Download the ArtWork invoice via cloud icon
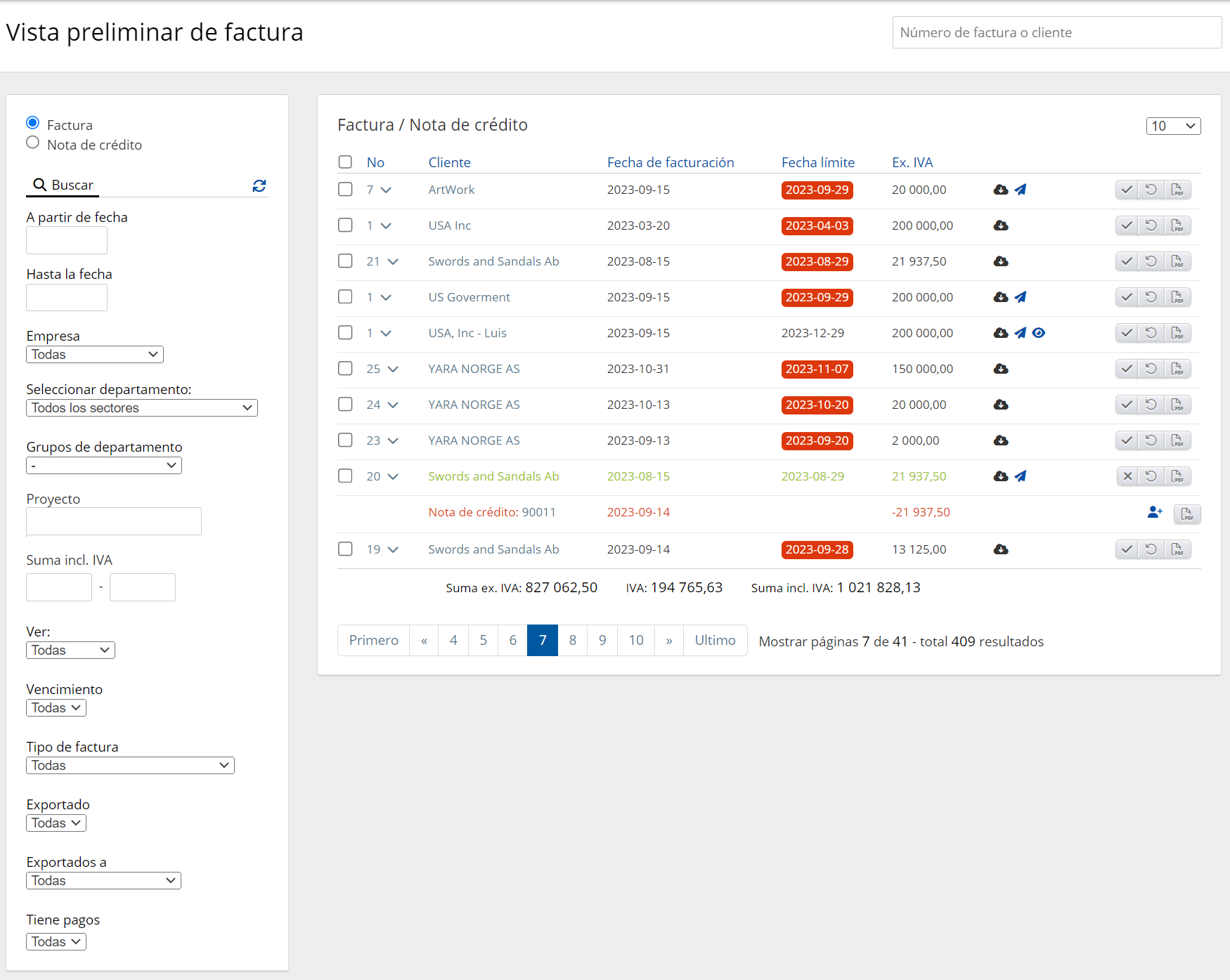The height and width of the screenshot is (980, 1230). coord(1001,190)
